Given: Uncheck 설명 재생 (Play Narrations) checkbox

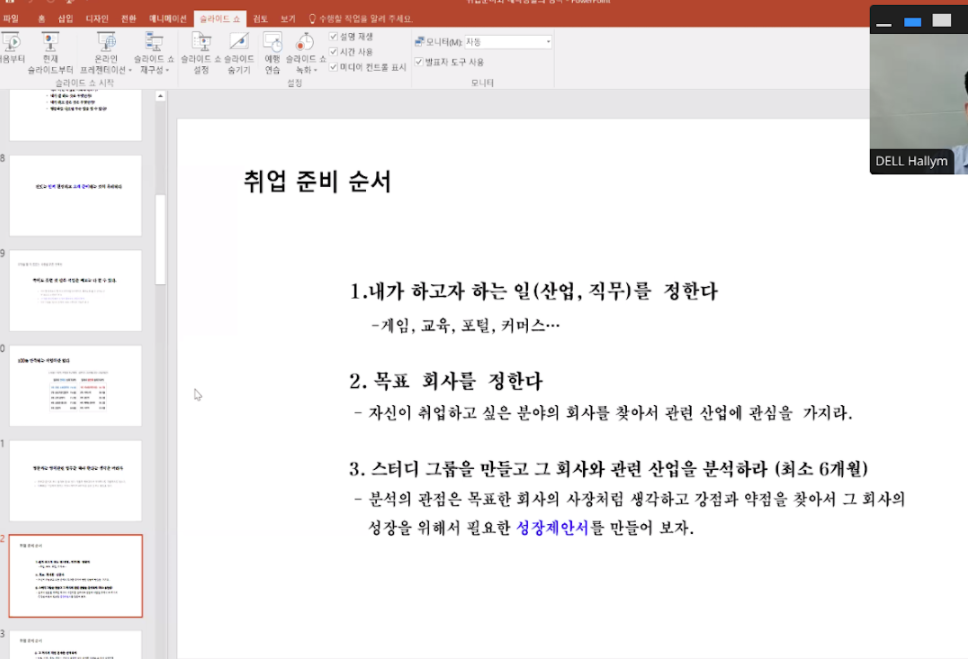Looking at the screenshot, I should [334, 37].
